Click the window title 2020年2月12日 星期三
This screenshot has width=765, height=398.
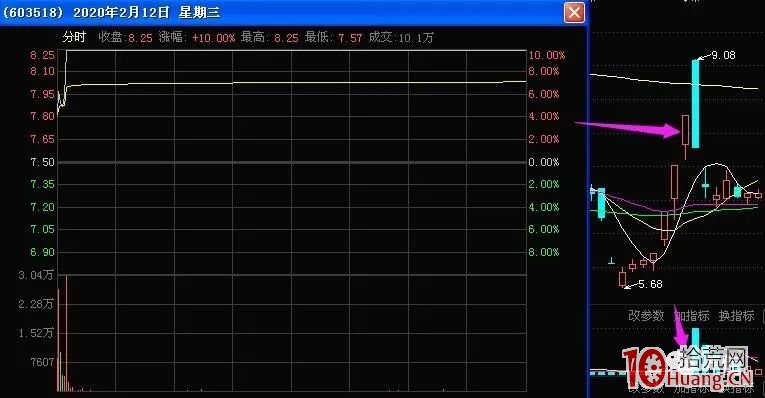coord(146,12)
